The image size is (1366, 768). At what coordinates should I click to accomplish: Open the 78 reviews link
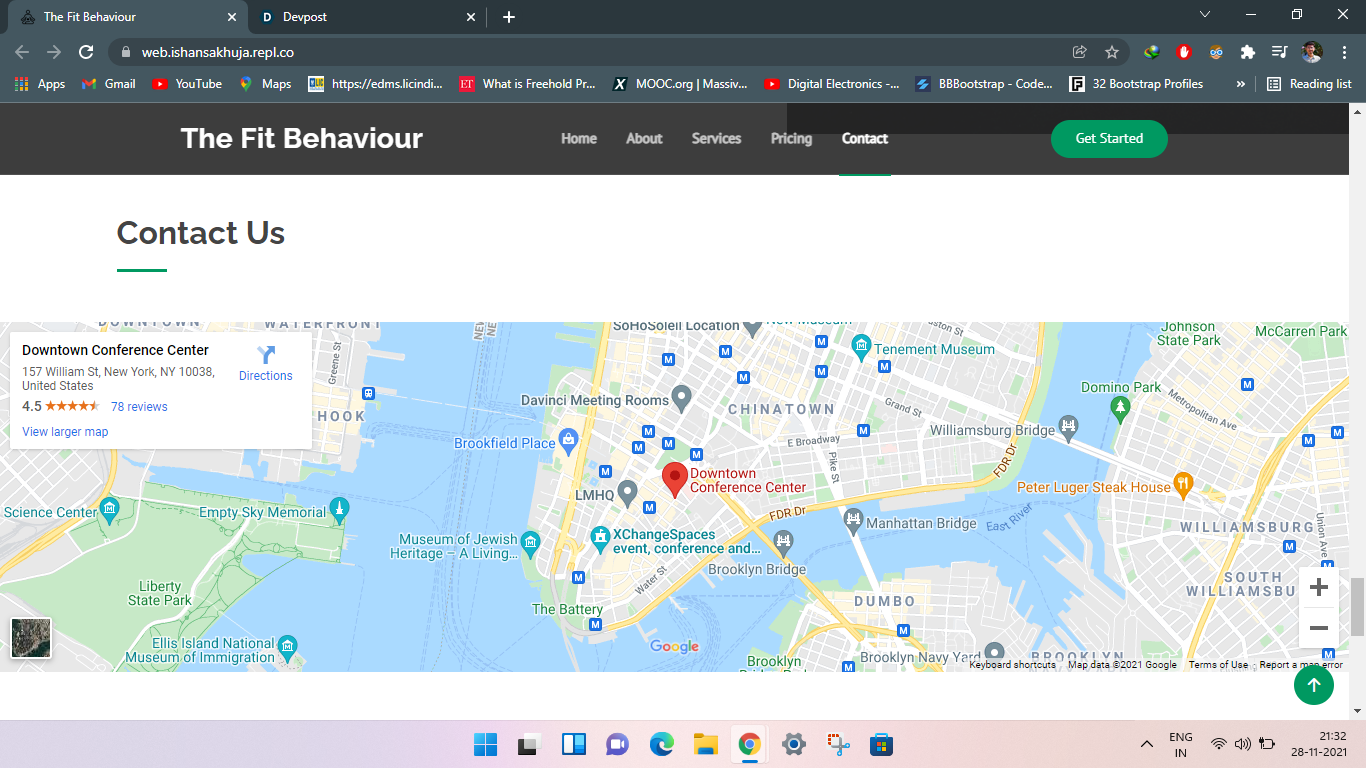point(139,407)
